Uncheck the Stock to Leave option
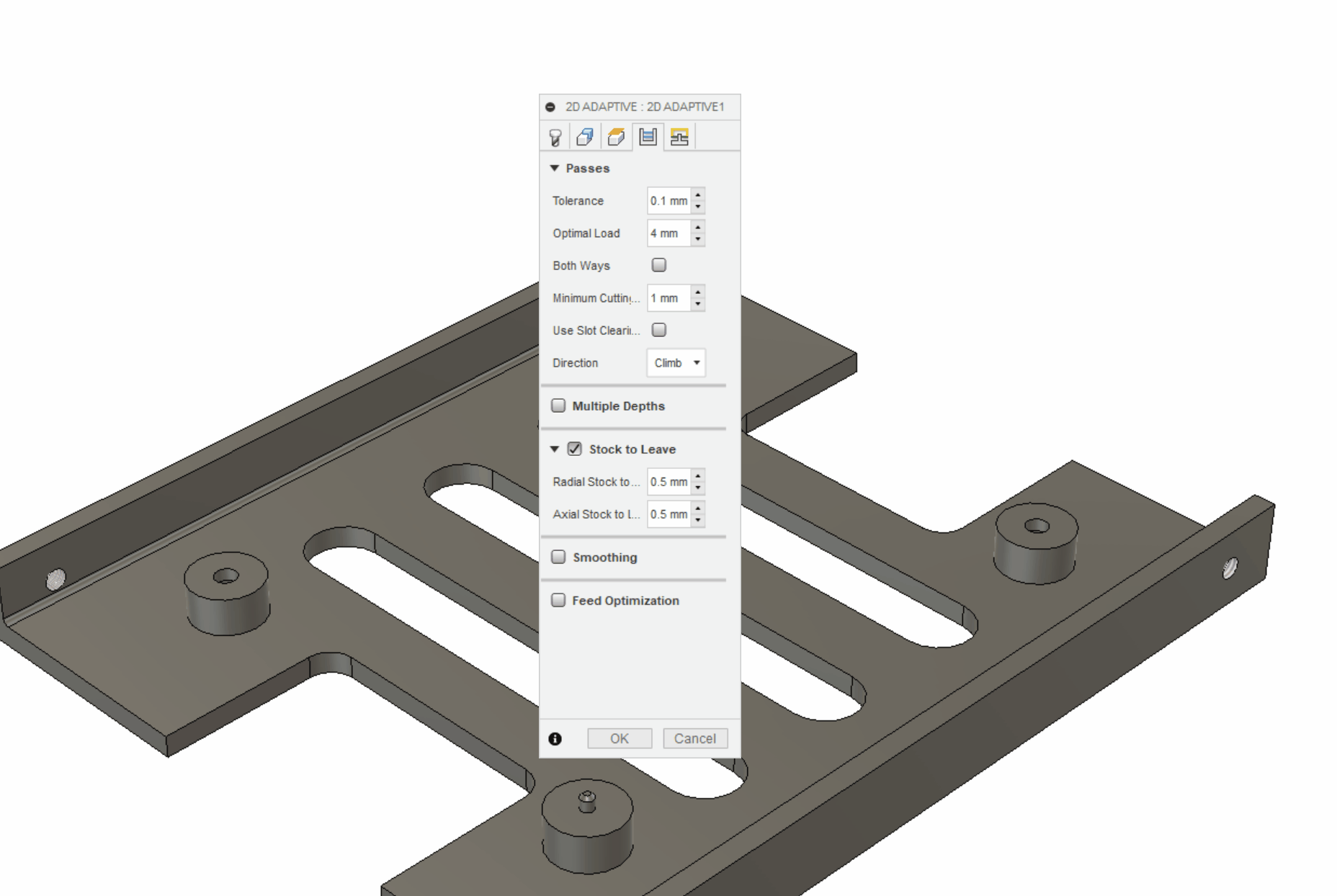The width and height of the screenshot is (1337, 896). 573,448
